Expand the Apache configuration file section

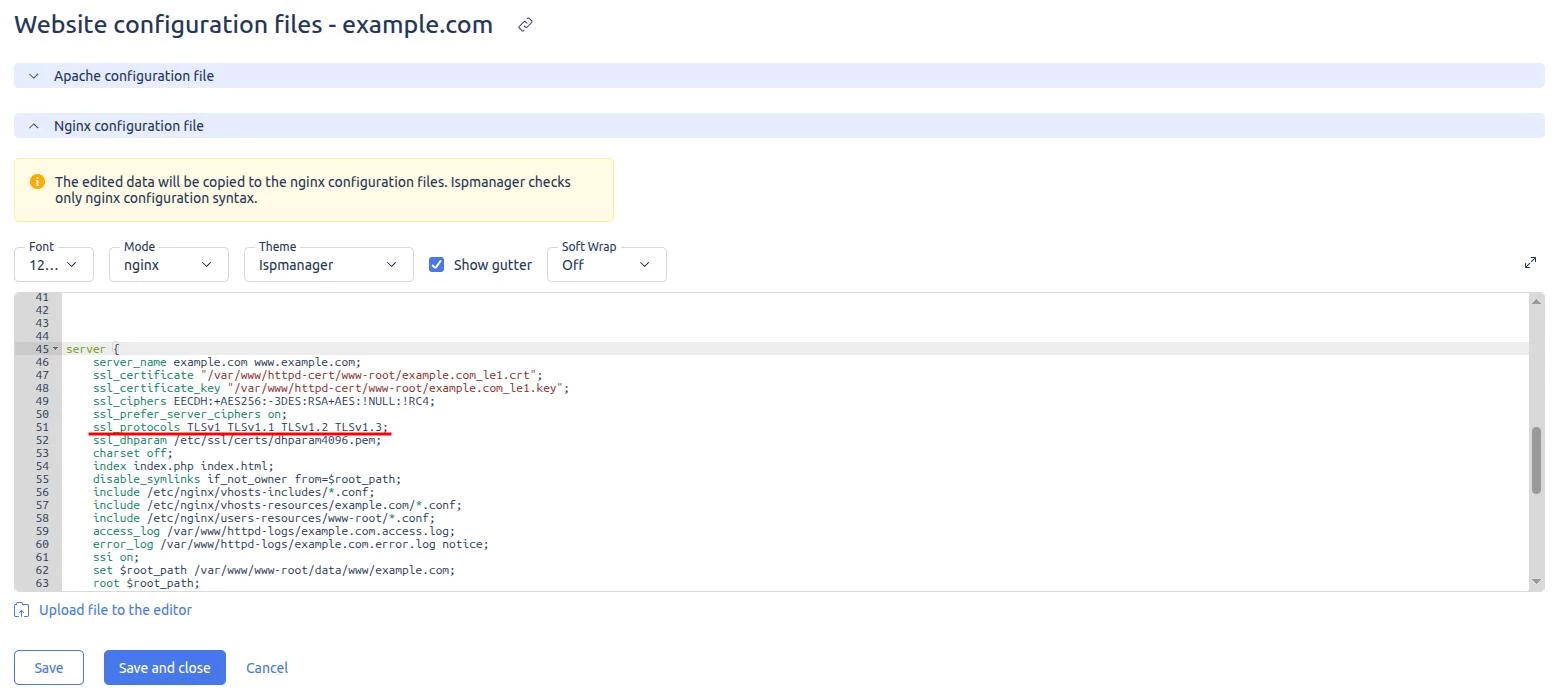tap(779, 76)
